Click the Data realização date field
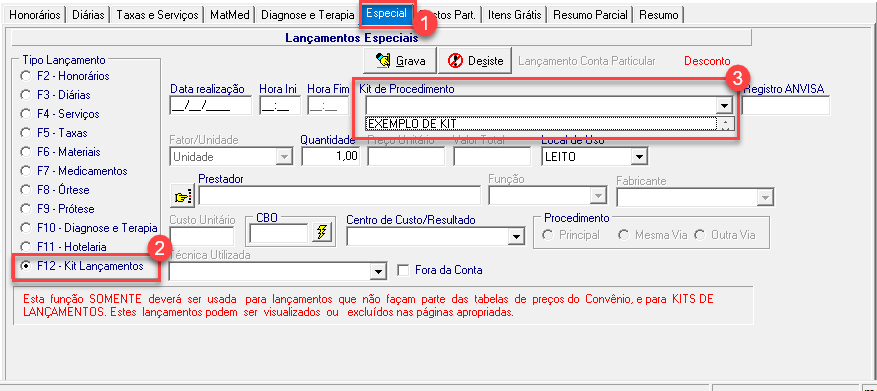The height and width of the screenshot is (391, 877). click(210, 105)
